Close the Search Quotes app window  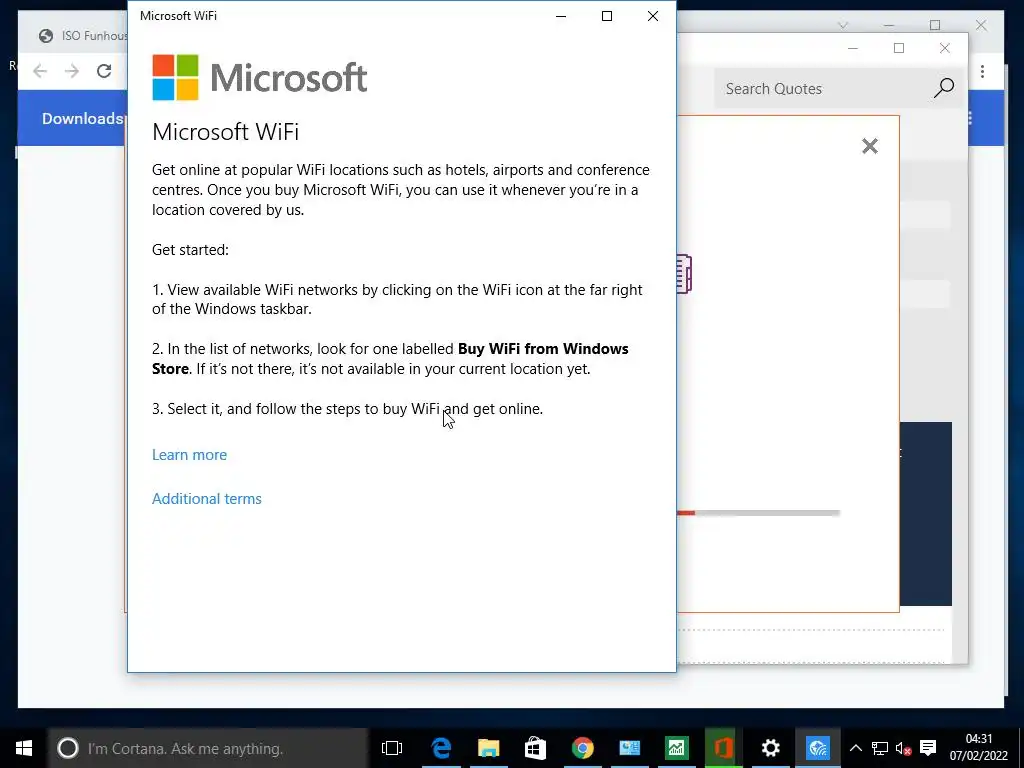944,48
